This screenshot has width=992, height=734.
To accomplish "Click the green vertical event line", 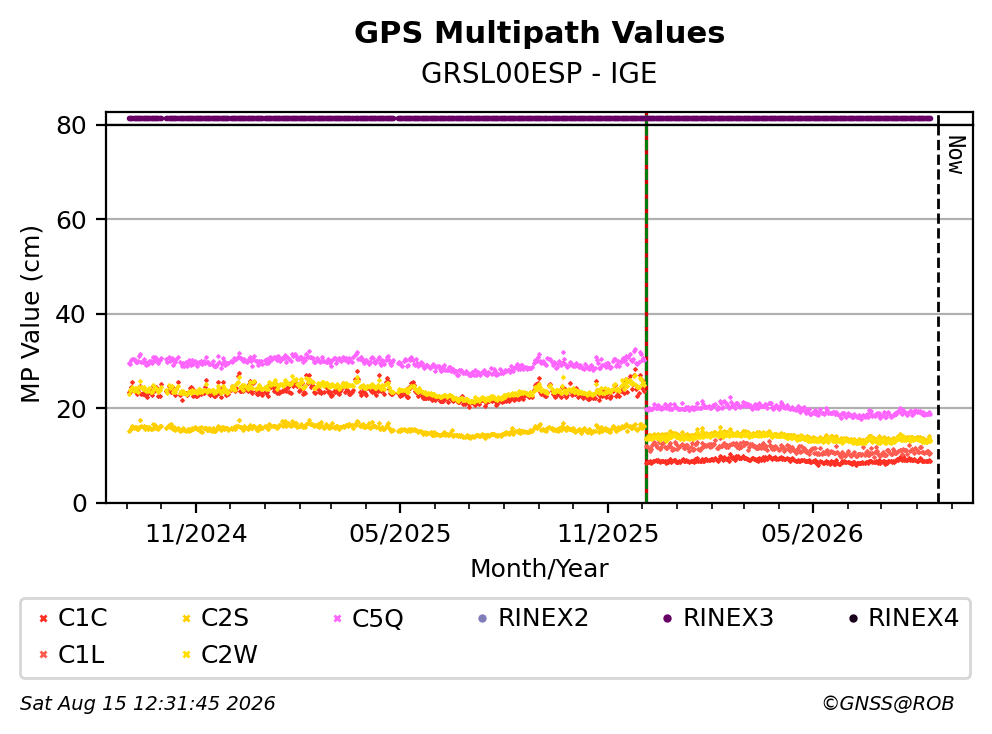I will [x=646, y=308].
